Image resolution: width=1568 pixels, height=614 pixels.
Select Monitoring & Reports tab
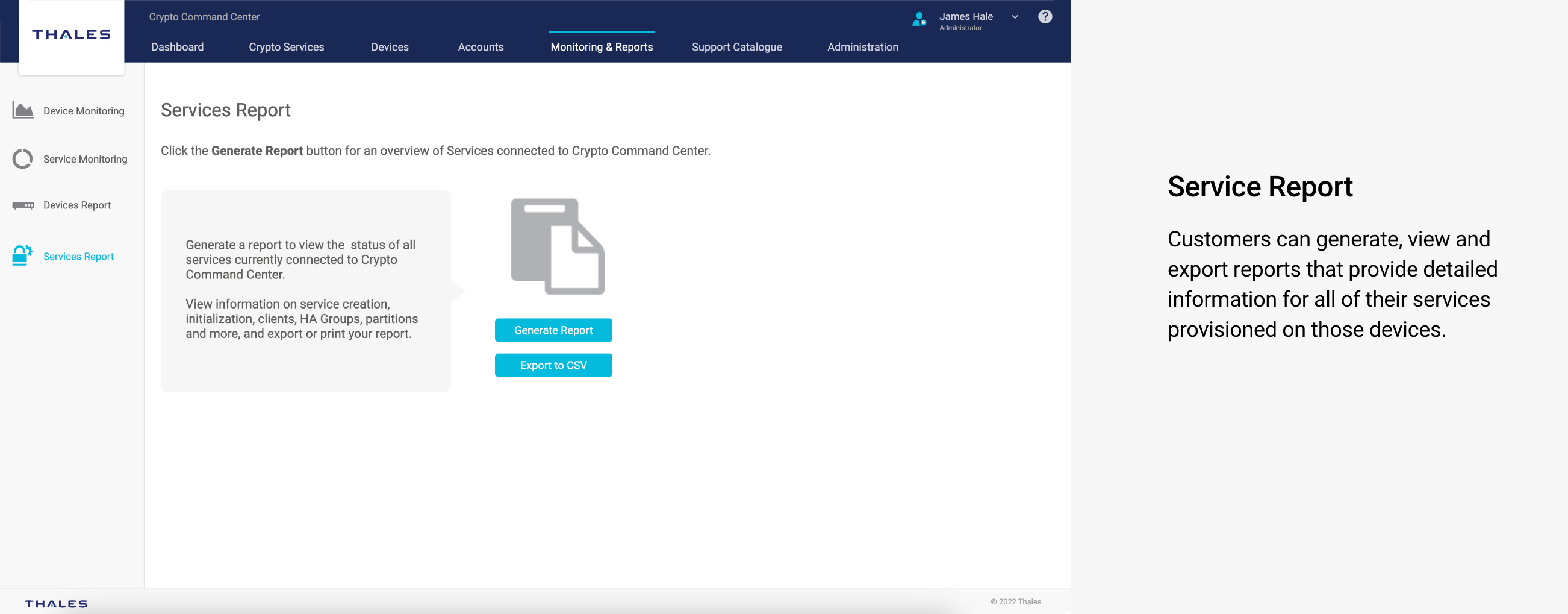click(602, 47)
